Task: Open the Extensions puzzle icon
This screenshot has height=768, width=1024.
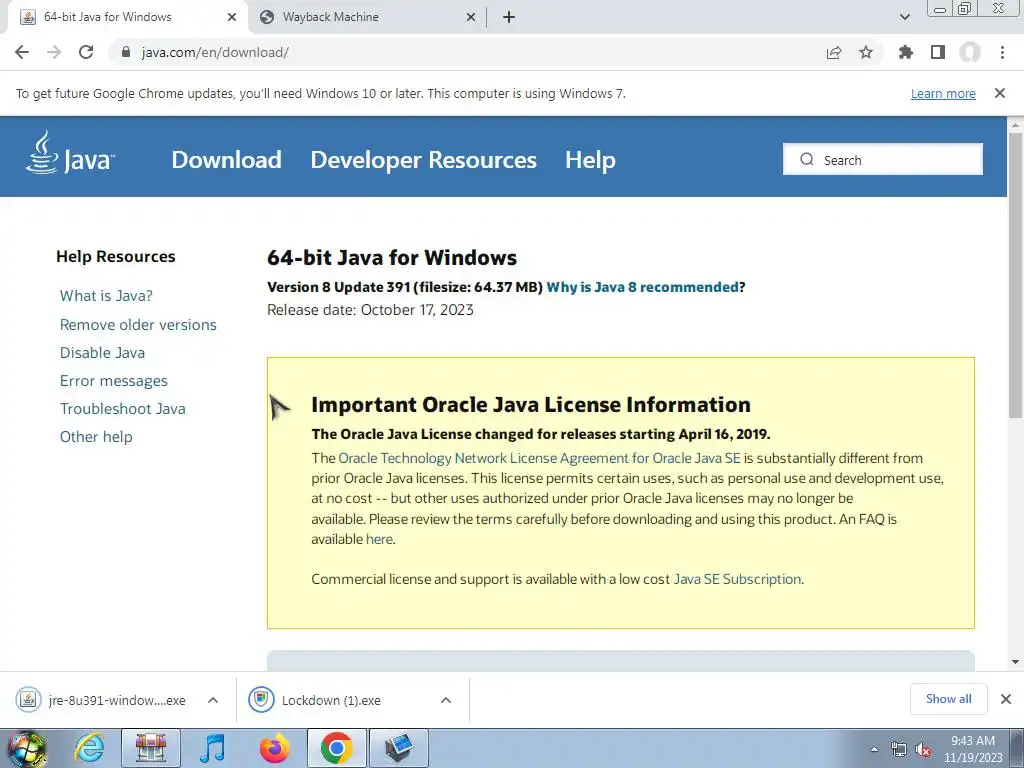Action: (x=905, y=52)
